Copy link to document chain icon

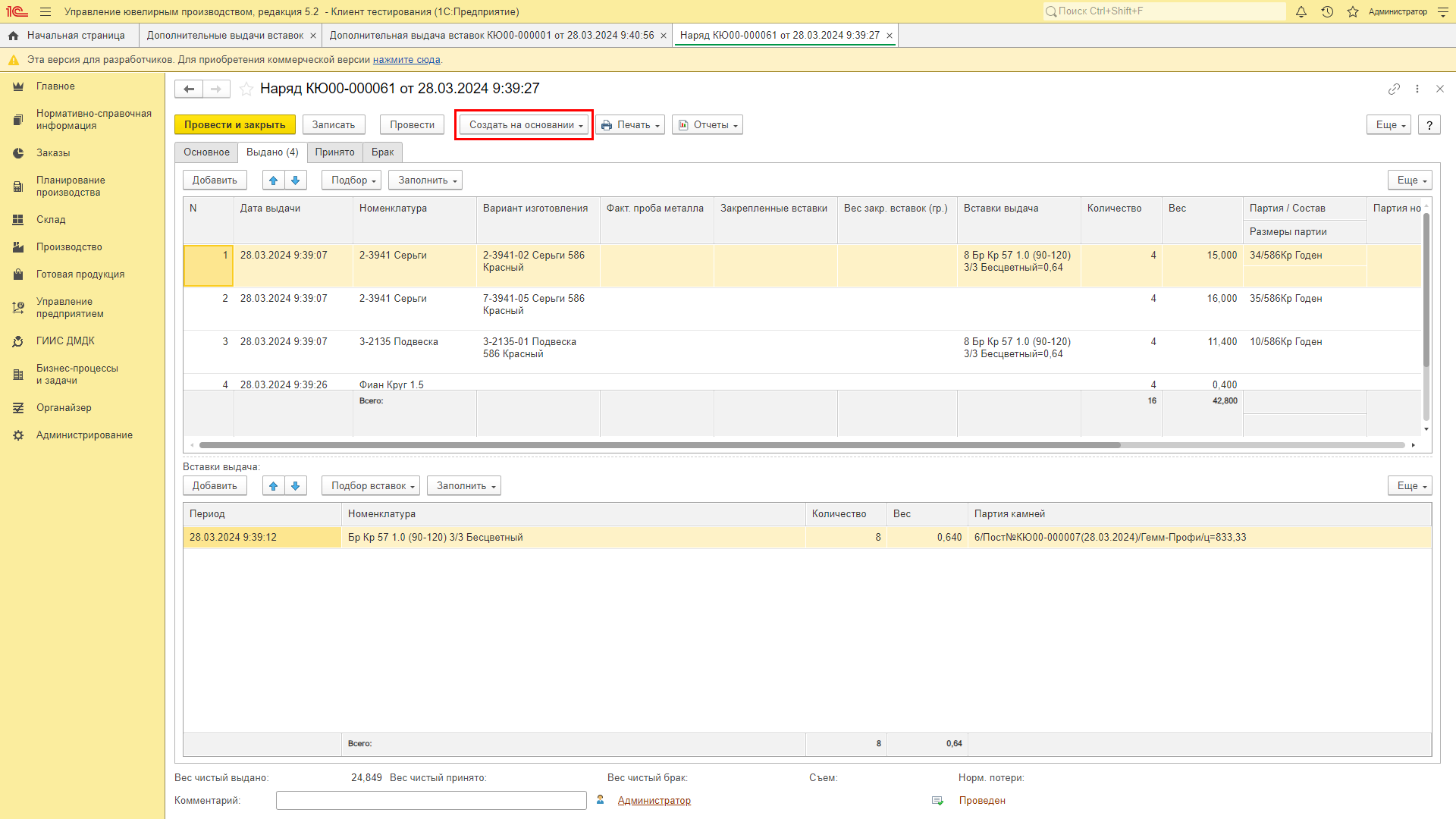[1394, 89]
